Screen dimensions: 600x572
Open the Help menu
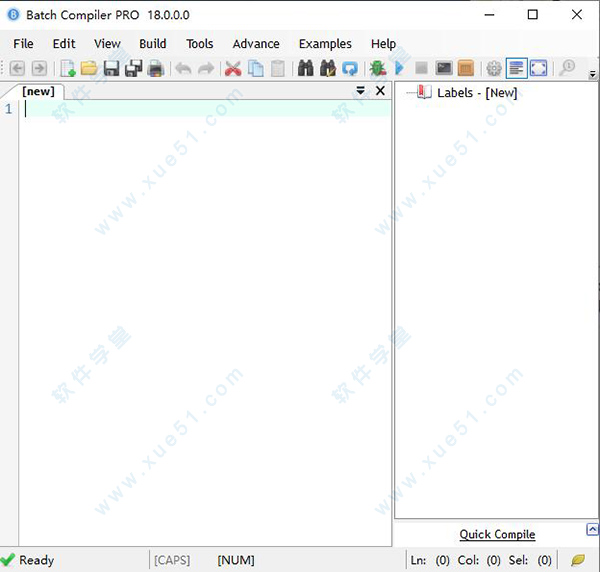point(383,44)
